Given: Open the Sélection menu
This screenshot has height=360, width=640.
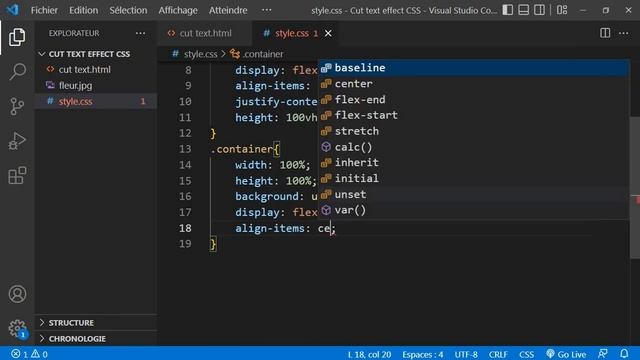Looking at the screenshot, I should click(128, 10).
